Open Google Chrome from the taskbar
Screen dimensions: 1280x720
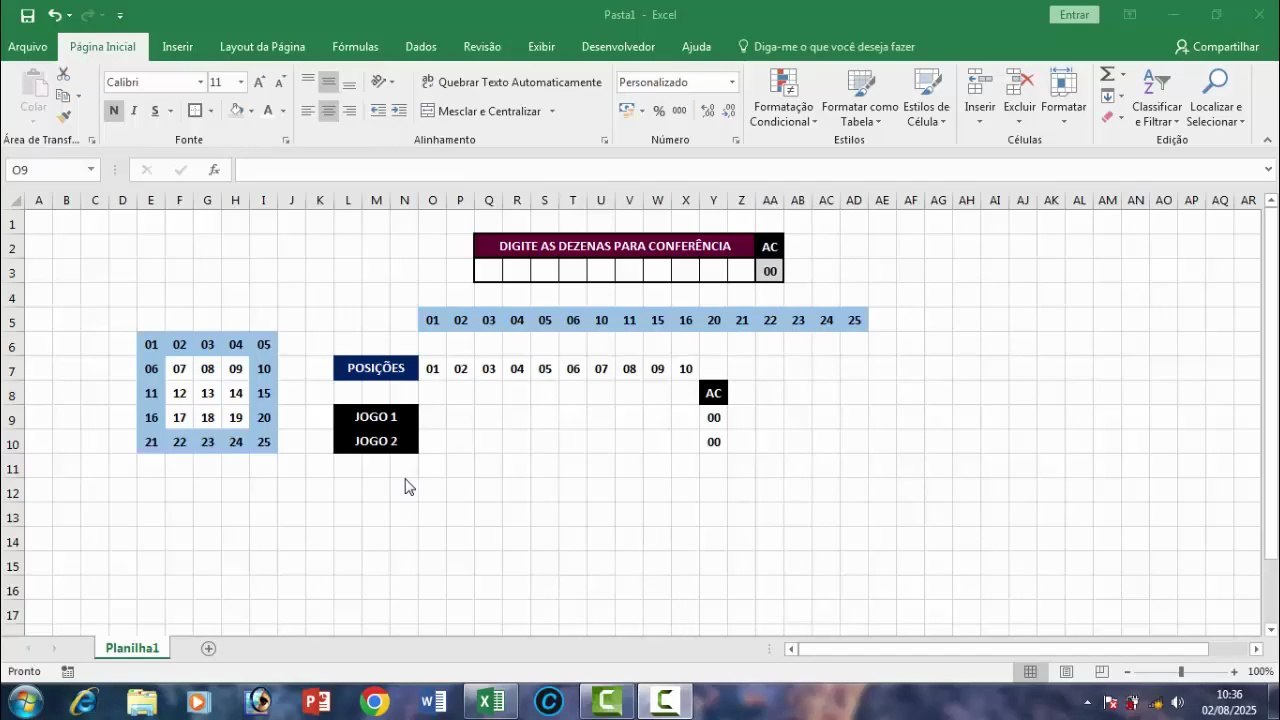pos(375,702)
